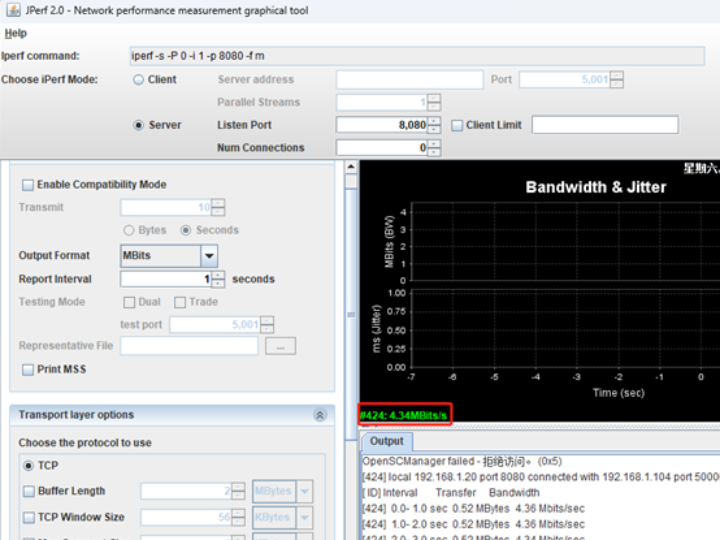Click the browse ... button for Representative File

click(x=280, y=346)
